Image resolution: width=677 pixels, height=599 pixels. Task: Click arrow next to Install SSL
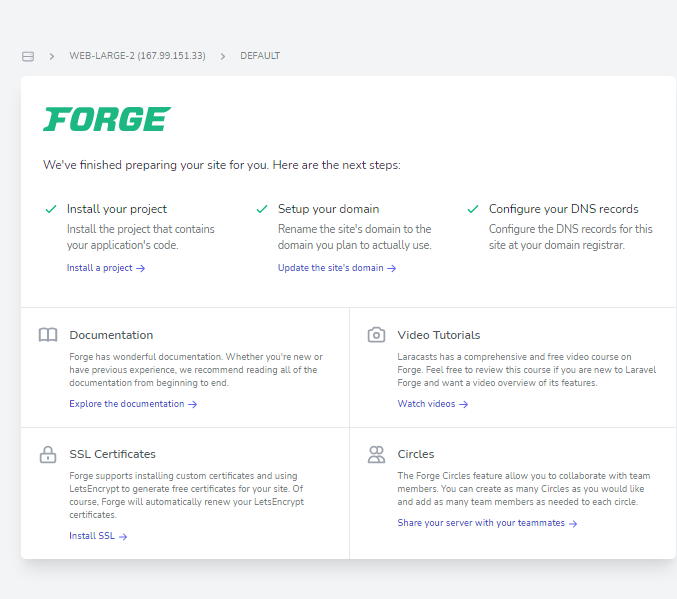123,536
